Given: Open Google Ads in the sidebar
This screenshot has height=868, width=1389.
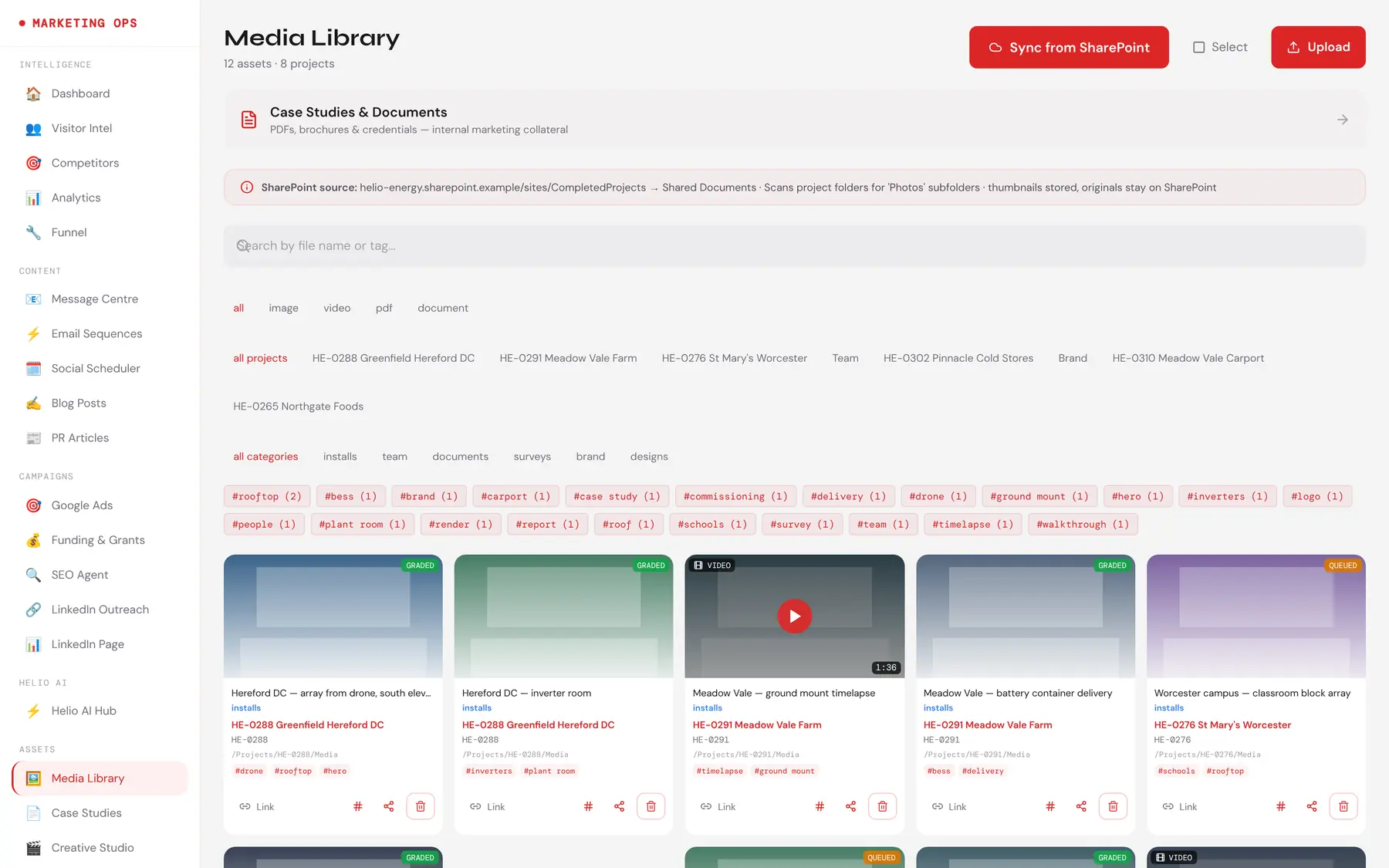Looking at the screenshot, I should (100, 505).
